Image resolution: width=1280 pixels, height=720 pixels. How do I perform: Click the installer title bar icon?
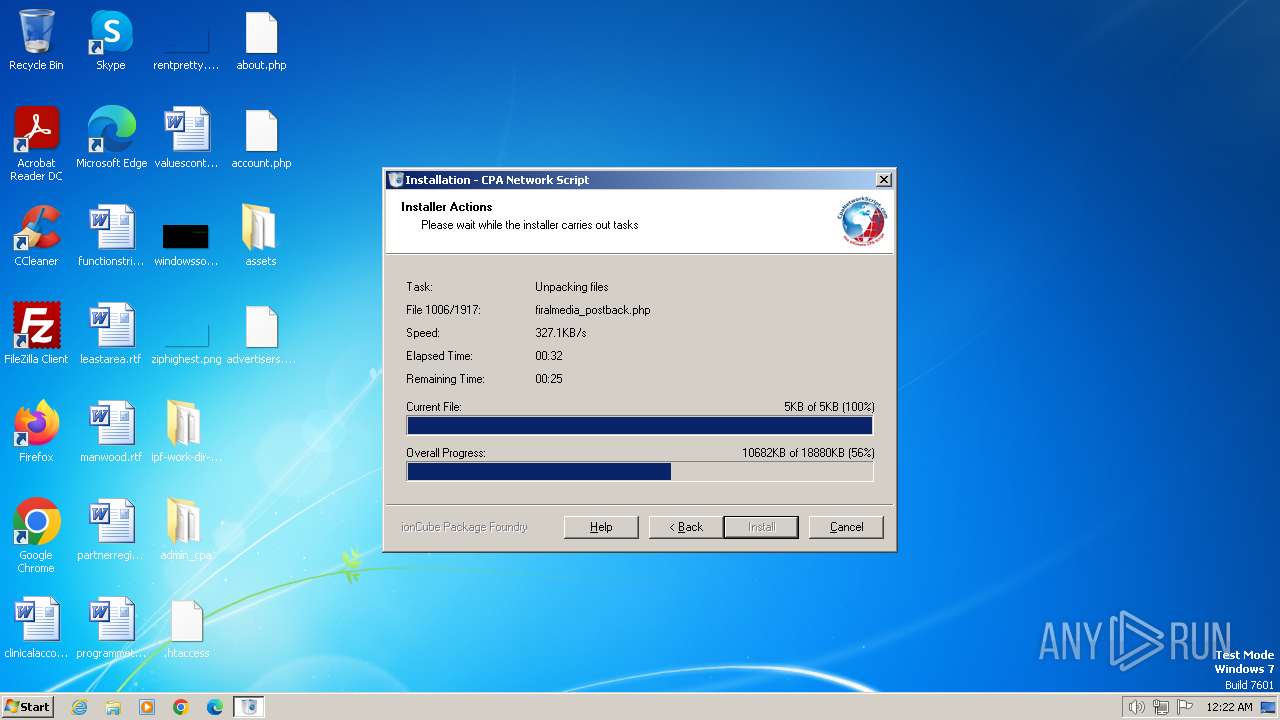point(395,180)
